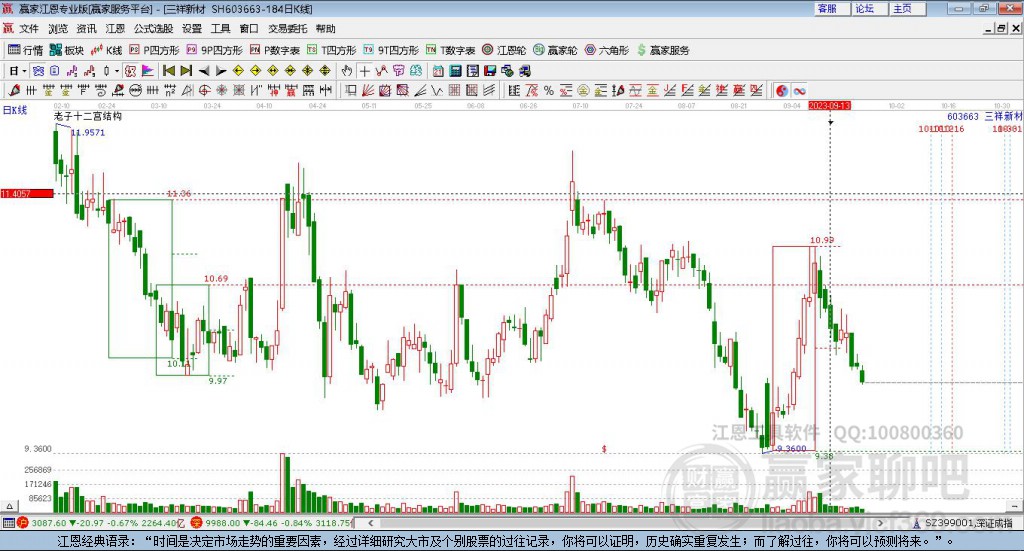Click the 深 Shenzhen index status icon
This screenshot has height=551, width=1024.
coord(197,523)
